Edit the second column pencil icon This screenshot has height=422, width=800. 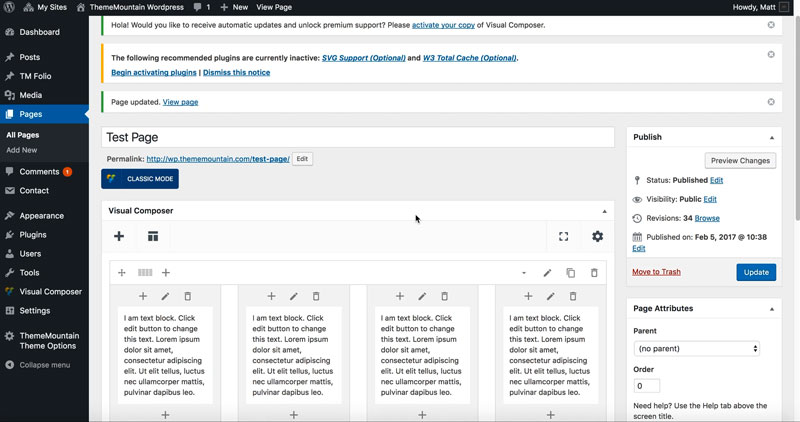pos(294,296)
